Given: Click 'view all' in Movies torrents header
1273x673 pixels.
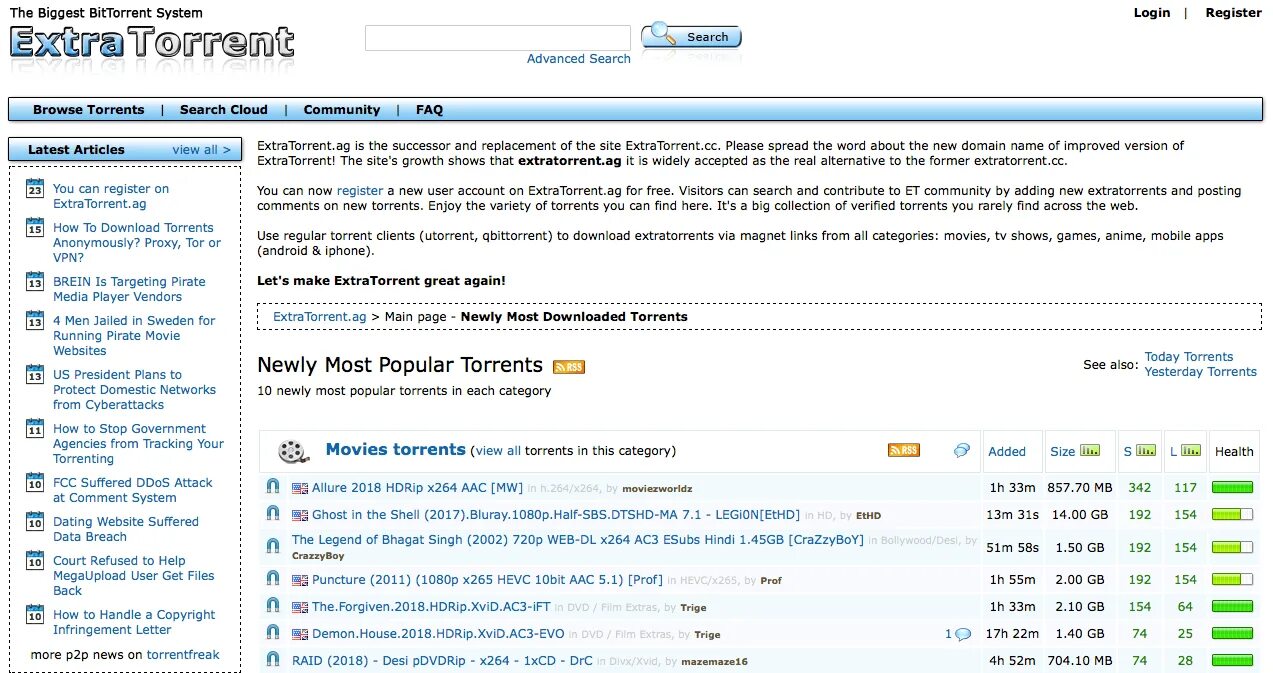Looking at the screenshot, I should 498,451.
